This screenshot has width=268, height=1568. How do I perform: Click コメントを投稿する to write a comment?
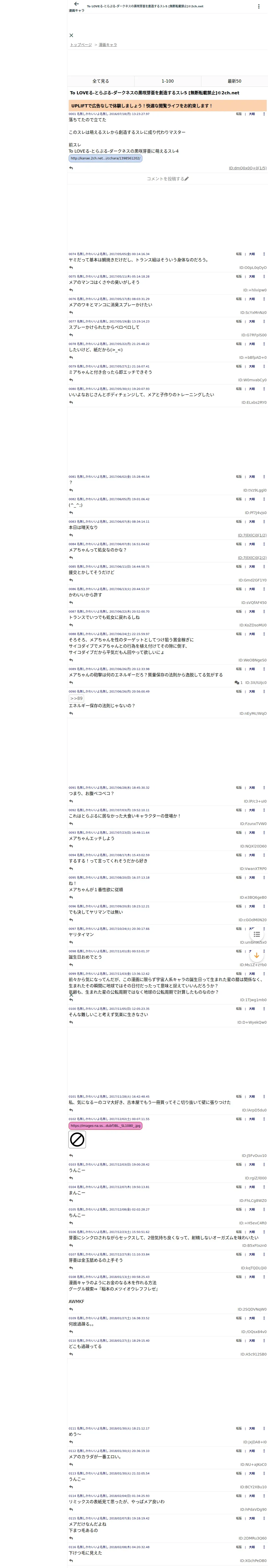(x=167, y=179)
